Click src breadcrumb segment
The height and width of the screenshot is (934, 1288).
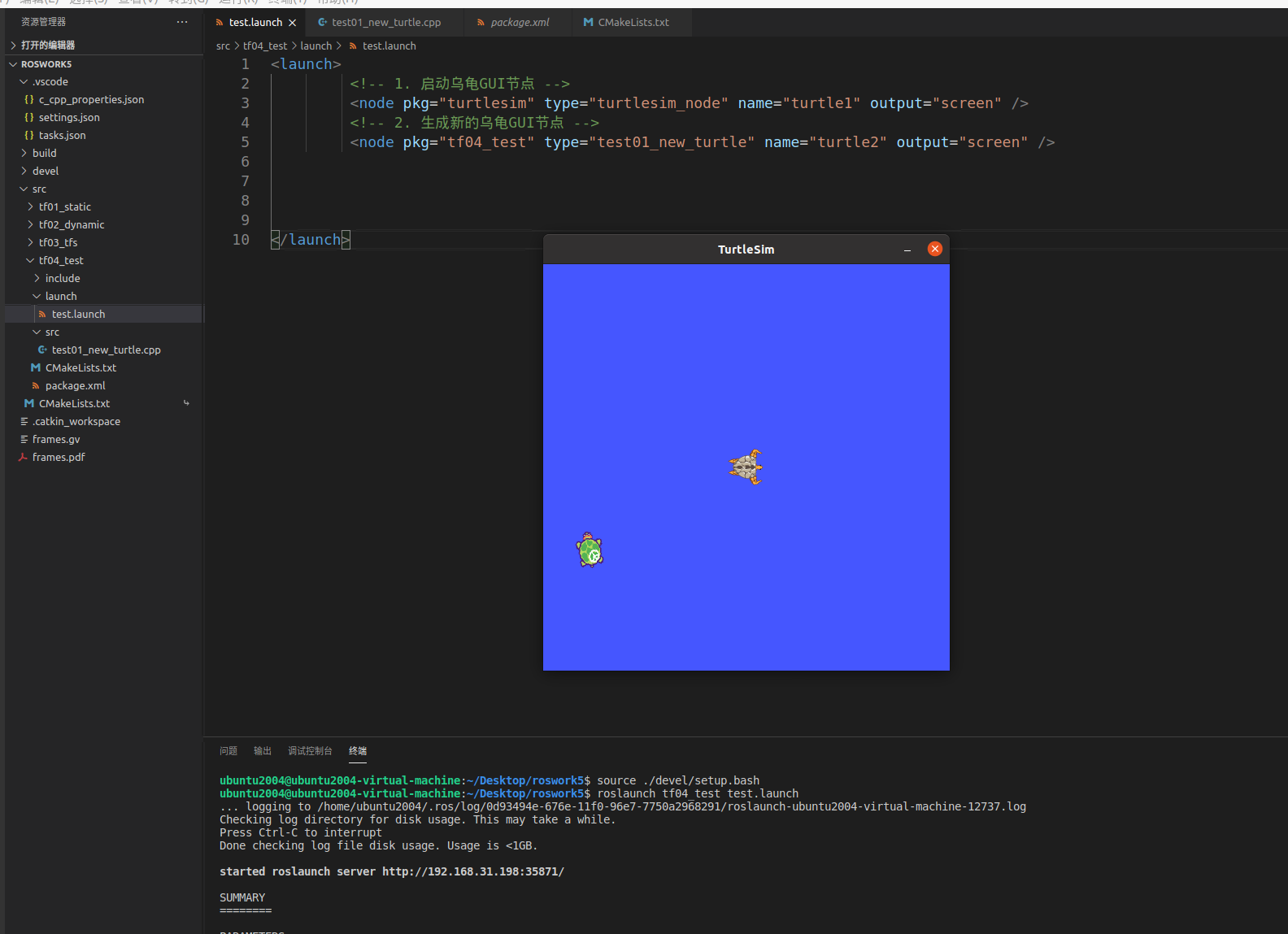(x=223, y=46)
